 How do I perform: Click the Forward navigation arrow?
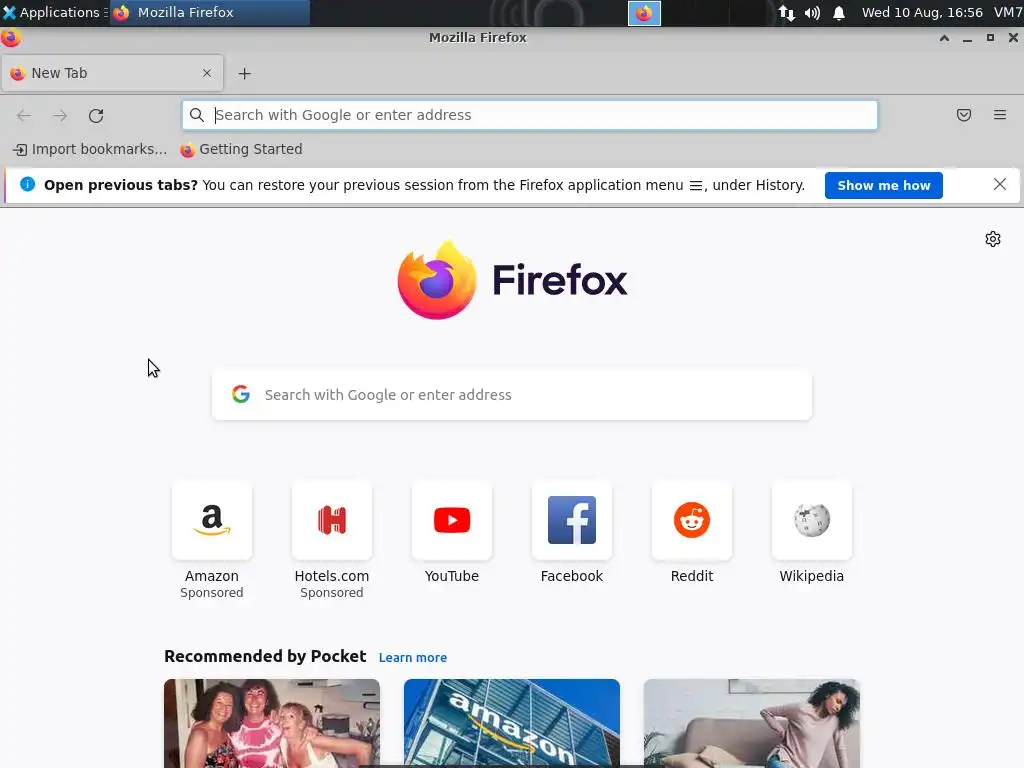pyautogui.click(x=60, y=116)
